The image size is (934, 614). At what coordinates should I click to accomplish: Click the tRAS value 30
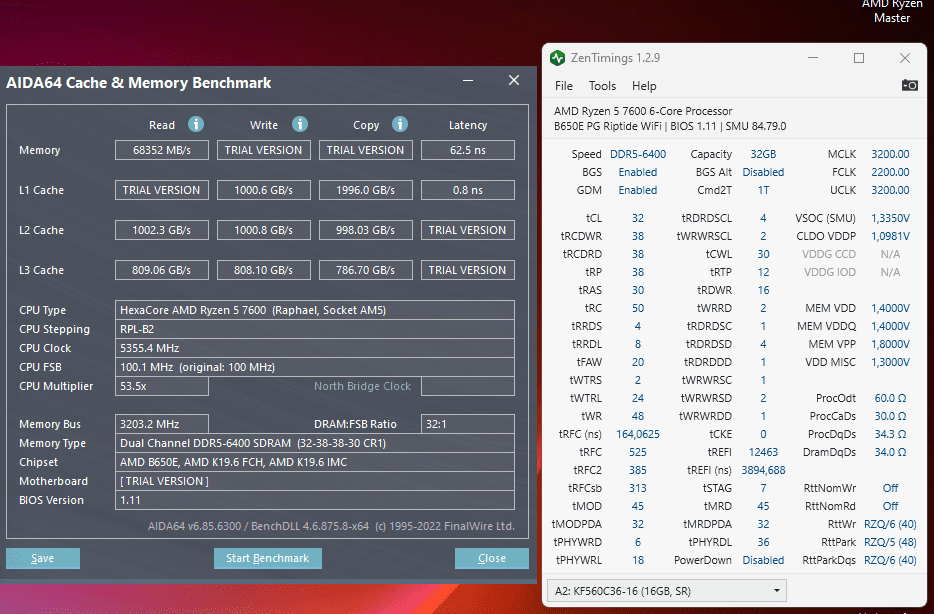point(638,290)
